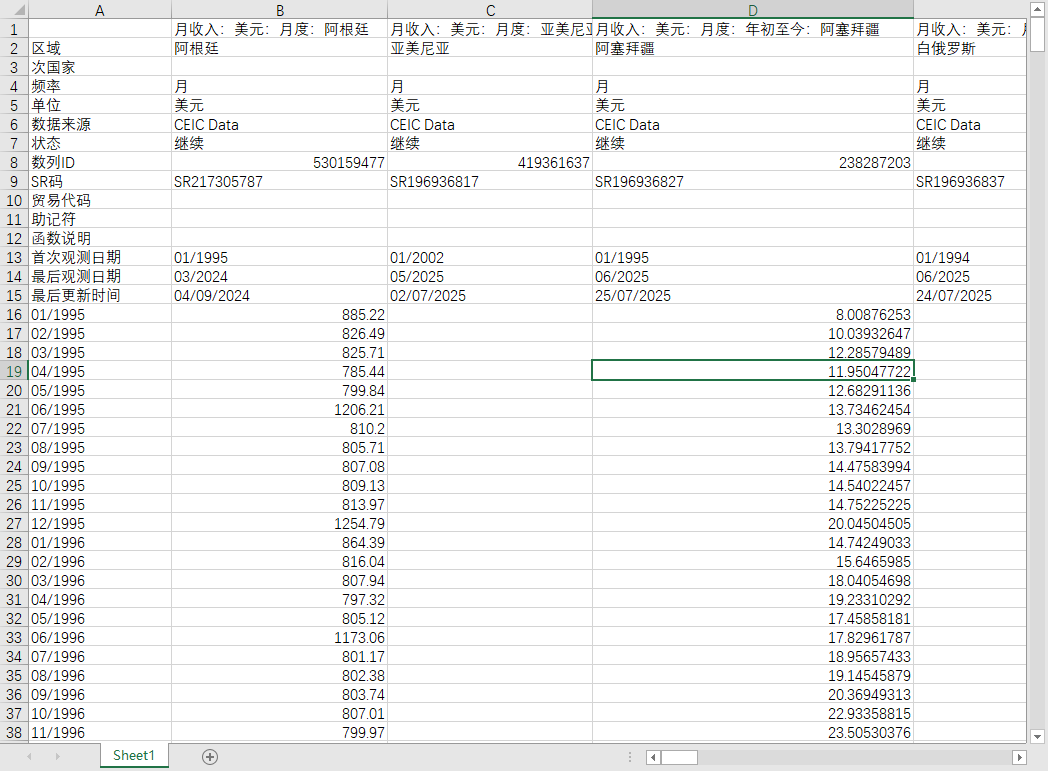This screenshot has height=771, width=1048.
Task: Select column C header
Action: click(490, 11)
